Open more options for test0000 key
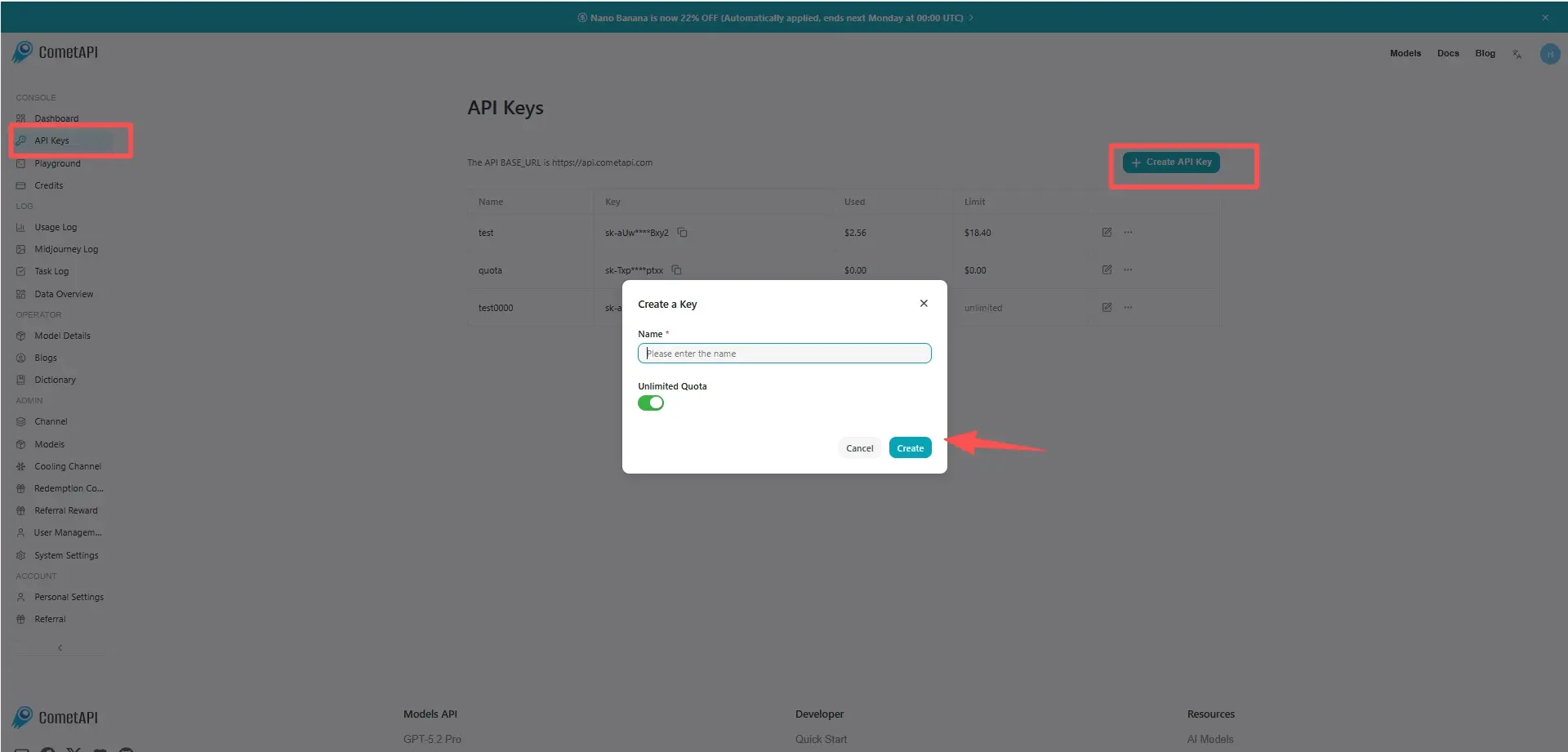 click(1128, 308)
